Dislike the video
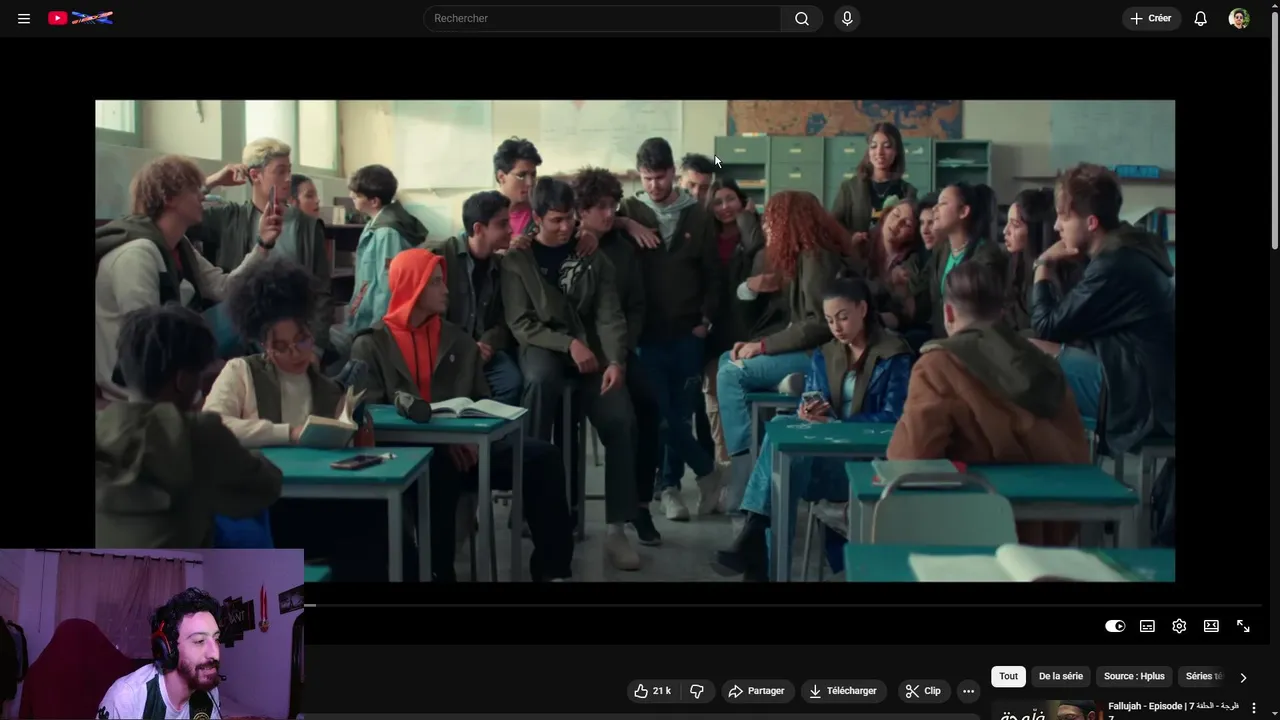 [697, 691]
